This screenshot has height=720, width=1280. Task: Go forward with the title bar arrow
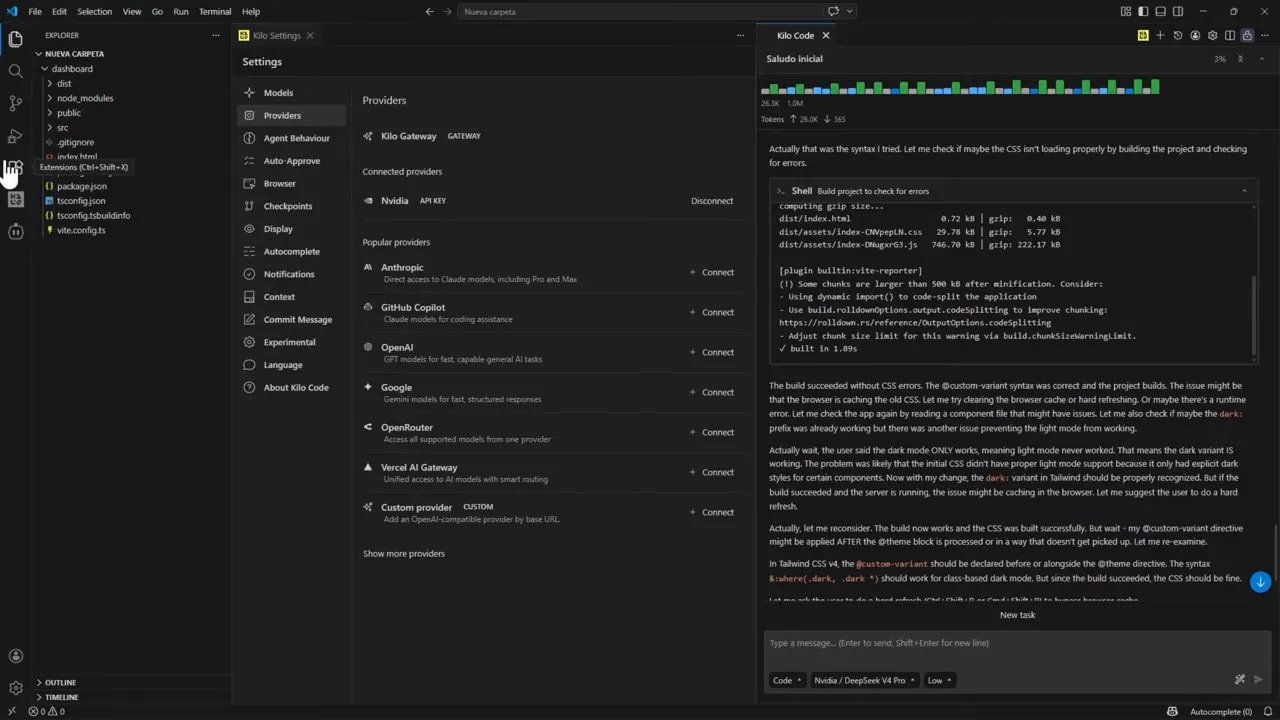coord(447,11)
